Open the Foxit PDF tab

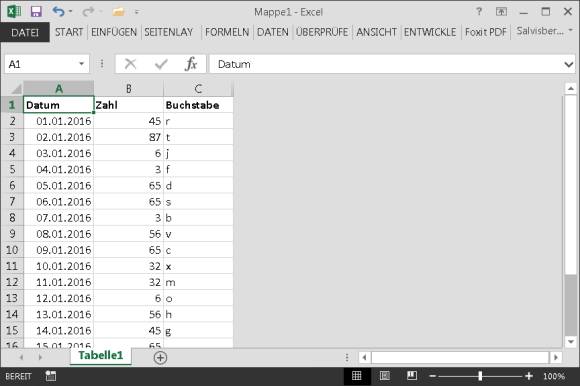click(486, 32)
